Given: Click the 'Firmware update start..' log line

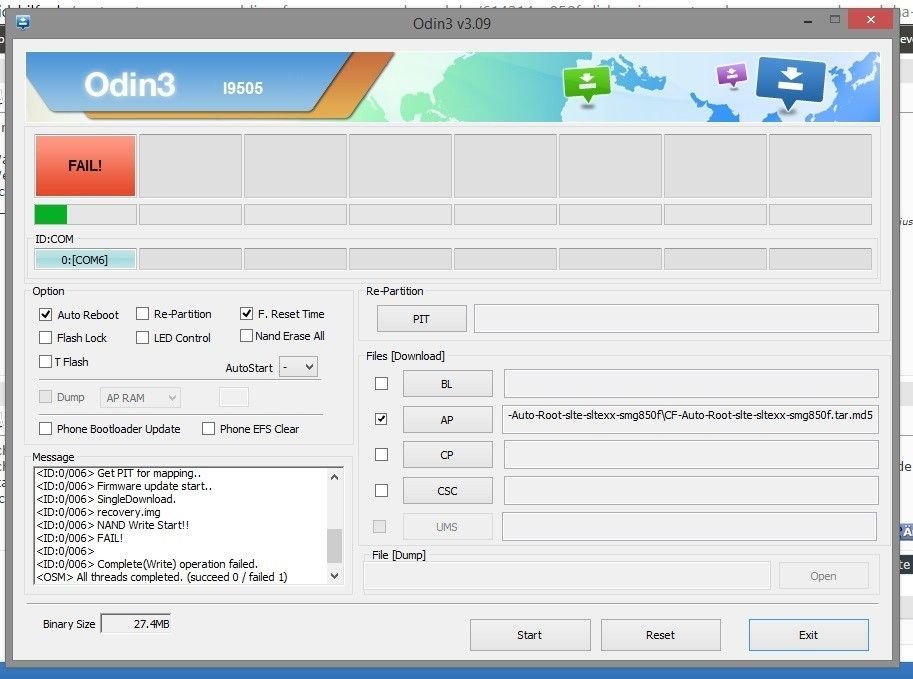Looking at the screenshot, I should click(x=124, y=486).
